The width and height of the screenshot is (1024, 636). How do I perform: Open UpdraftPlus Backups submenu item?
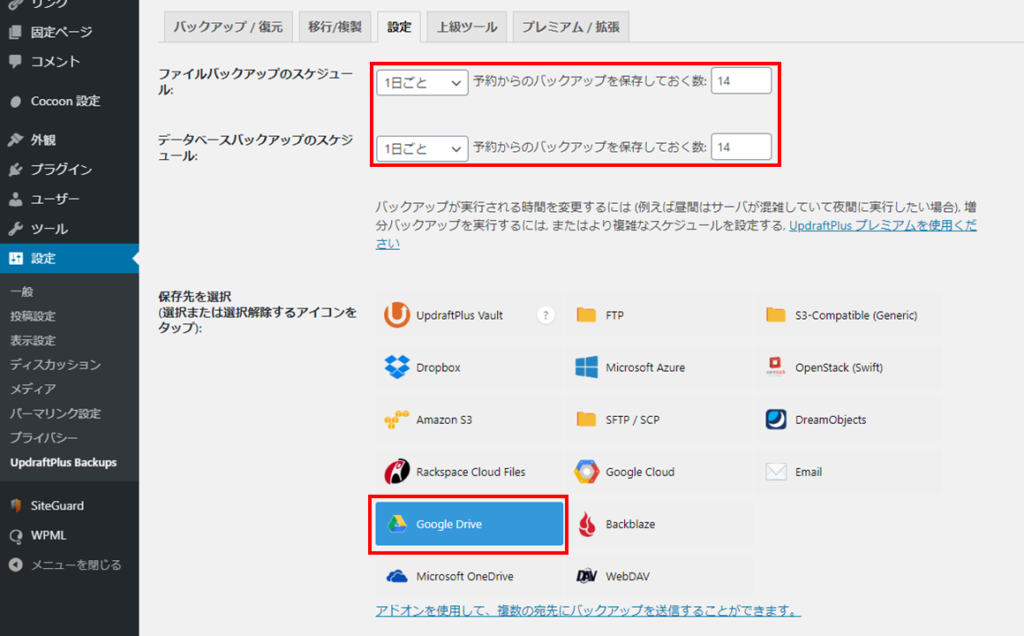(63, 462)
